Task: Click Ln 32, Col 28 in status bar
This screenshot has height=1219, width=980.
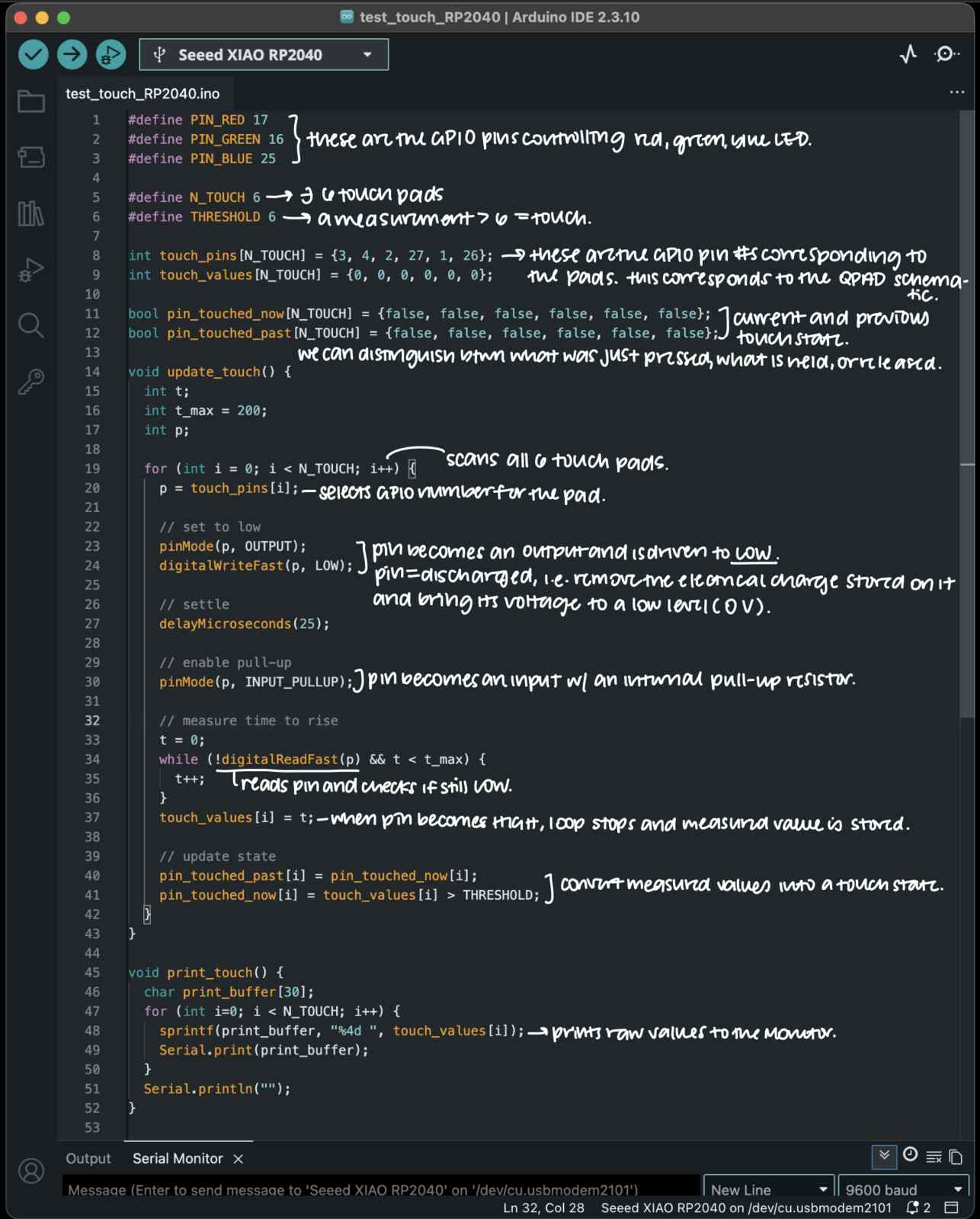Action: click(543, 1208)
